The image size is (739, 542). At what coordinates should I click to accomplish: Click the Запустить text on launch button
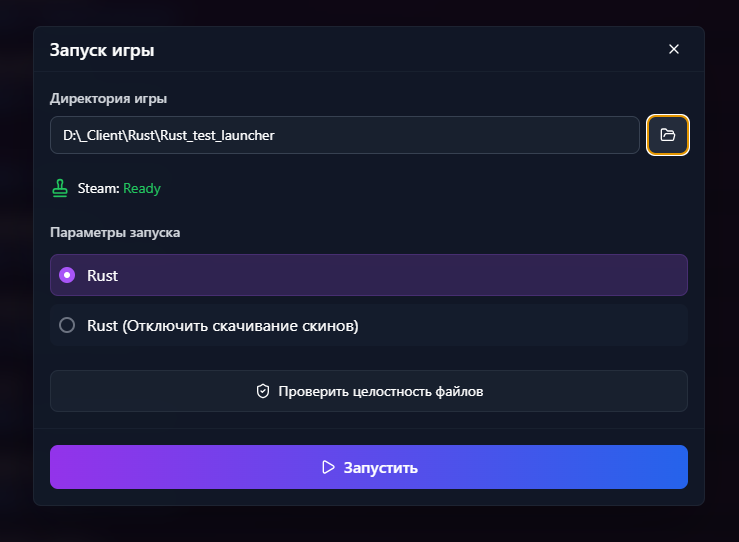point(380,467)
